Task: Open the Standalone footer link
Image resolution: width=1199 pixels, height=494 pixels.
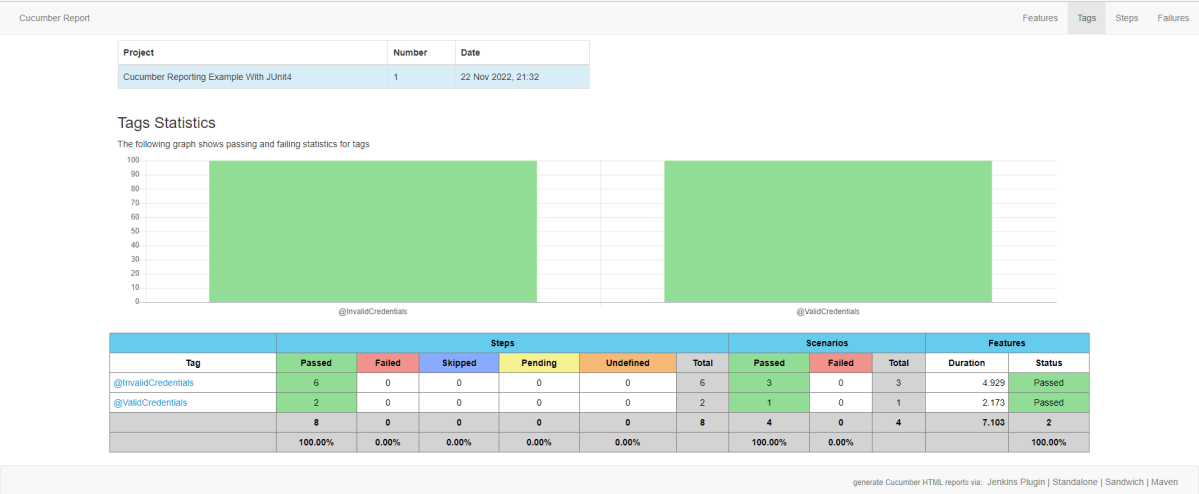Action: [x=1075, y=482]
